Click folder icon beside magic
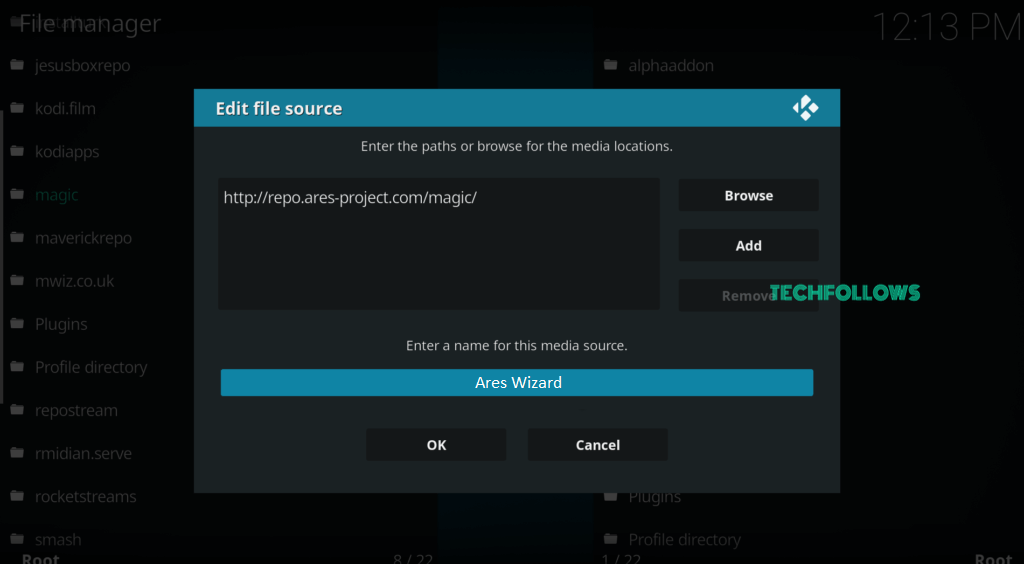The image size is (1024, 564). click(18, 195)
